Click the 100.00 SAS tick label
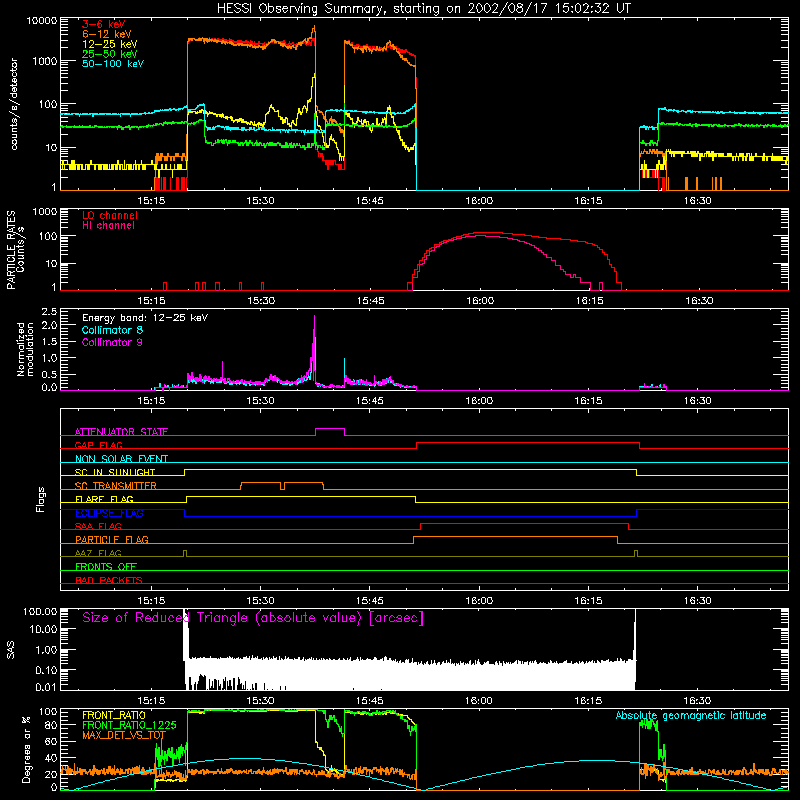This screenshot has width=800, height=800. (x=40, y=611)
